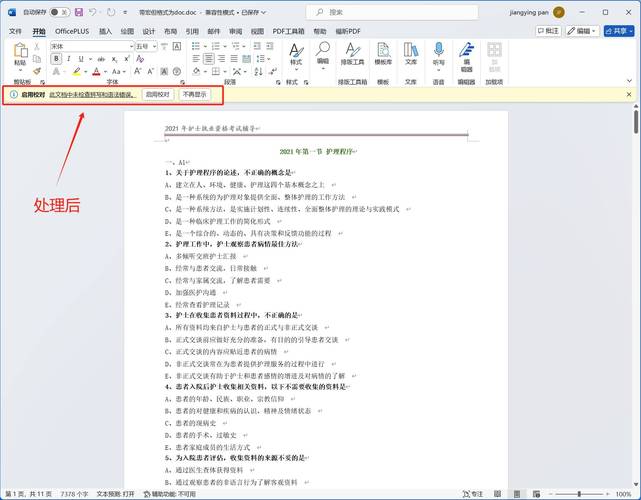641x500 pixels.
Task: Click the enclosed character icon
Action: point(177,72)
